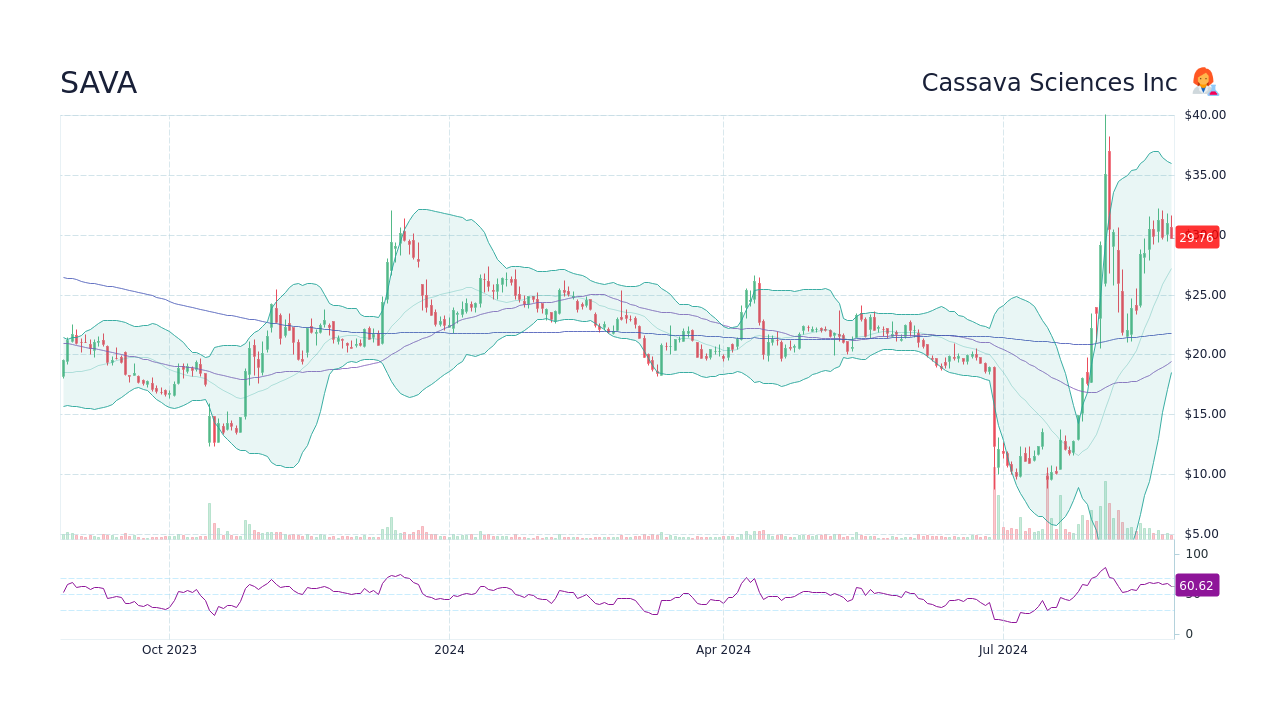
Task: Click the 2024 date axis label
Action: coord(449,650)
